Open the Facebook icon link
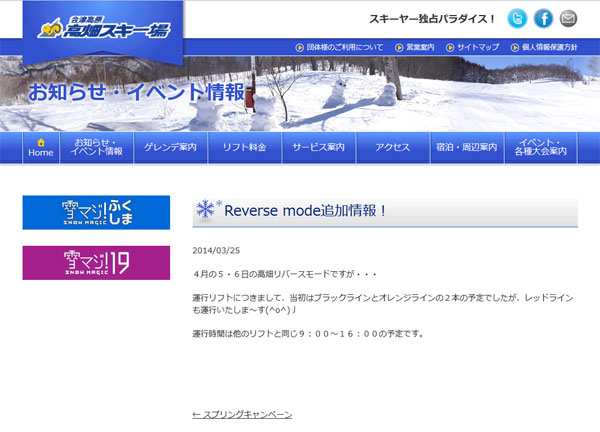Screen dimensions: 600x432 point(543,19)
